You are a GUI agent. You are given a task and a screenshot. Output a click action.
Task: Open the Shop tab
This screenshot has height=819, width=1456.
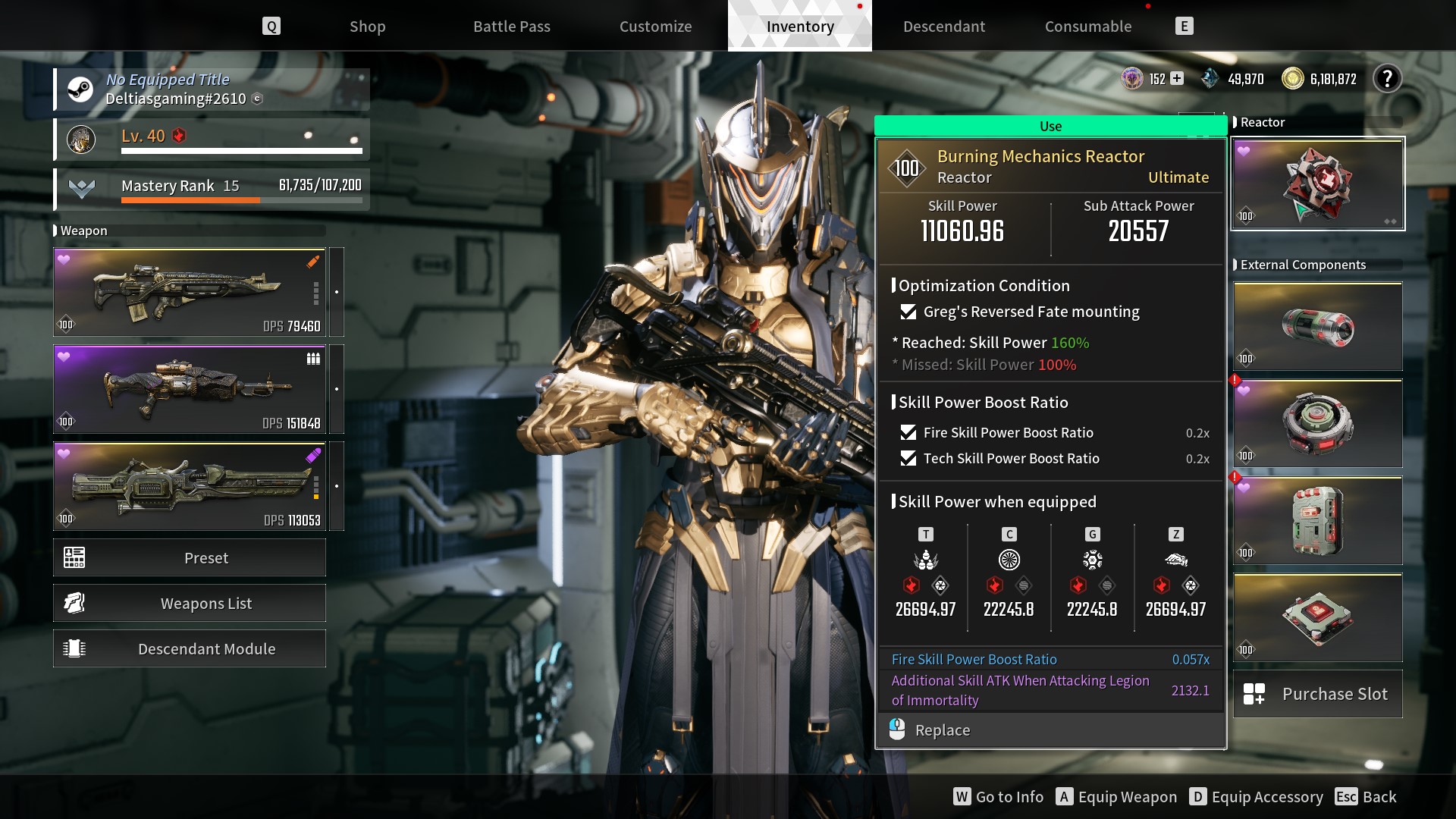point(367,27)
